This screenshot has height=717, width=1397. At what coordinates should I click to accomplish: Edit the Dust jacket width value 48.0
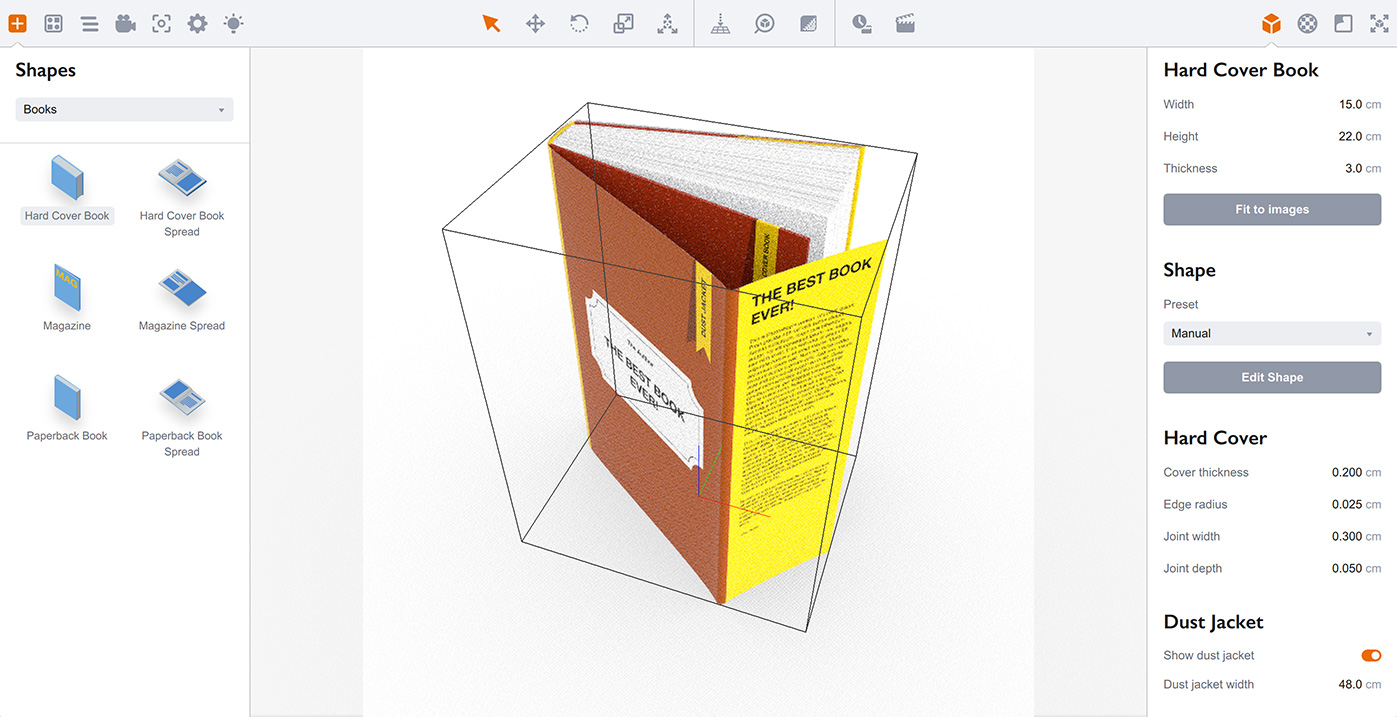[x=1350, y=685]
